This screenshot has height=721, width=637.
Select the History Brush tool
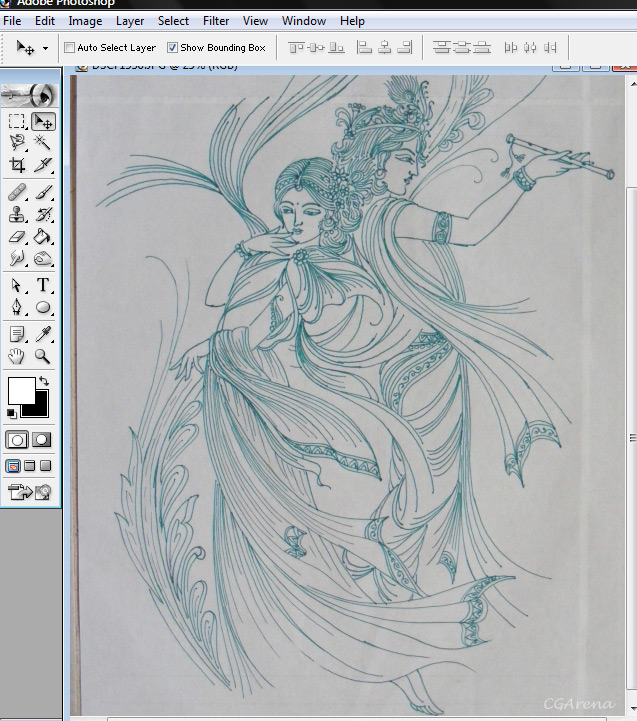point(43,214)
